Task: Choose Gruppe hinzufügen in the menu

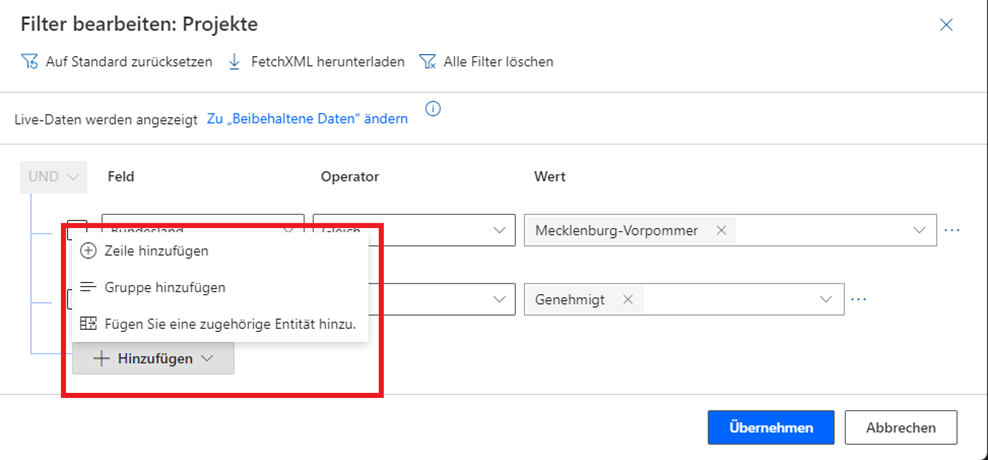Action: [x=164, y=287]
